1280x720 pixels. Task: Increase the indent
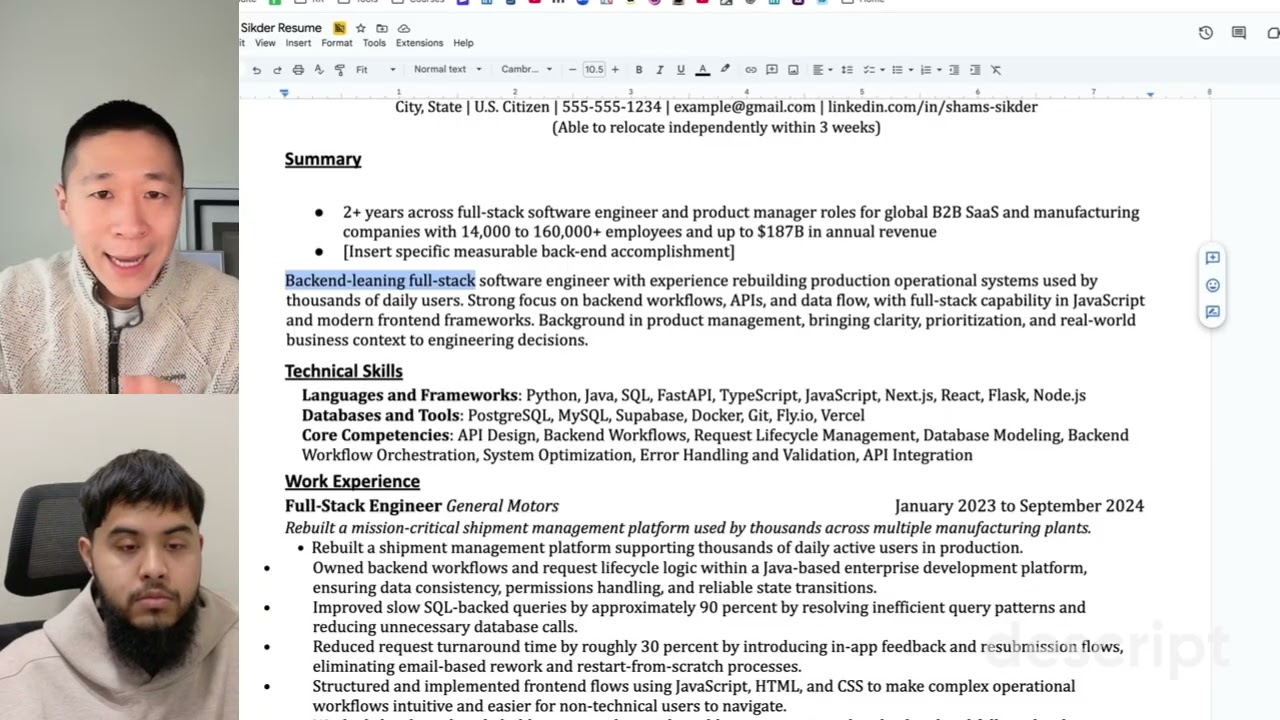(975, 70)
